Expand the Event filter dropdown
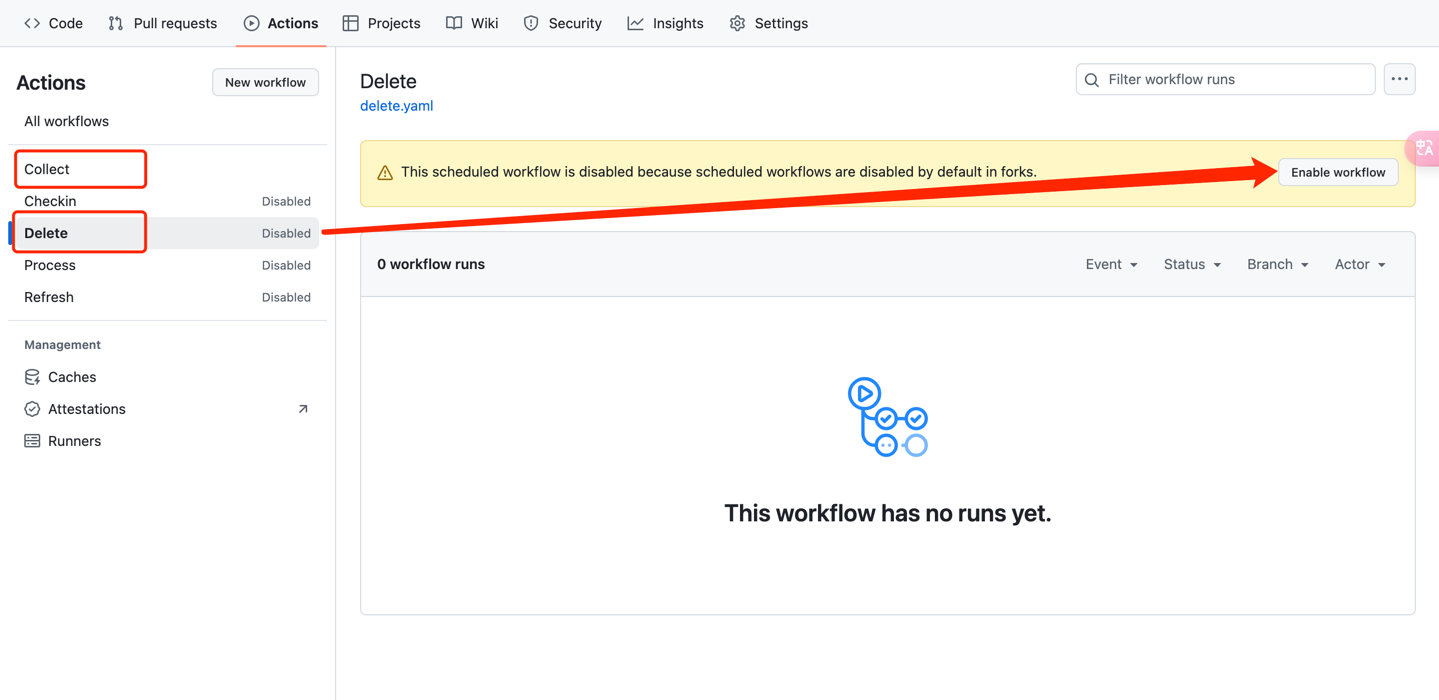The image size is (1439, 700). tap(1112, 264)
